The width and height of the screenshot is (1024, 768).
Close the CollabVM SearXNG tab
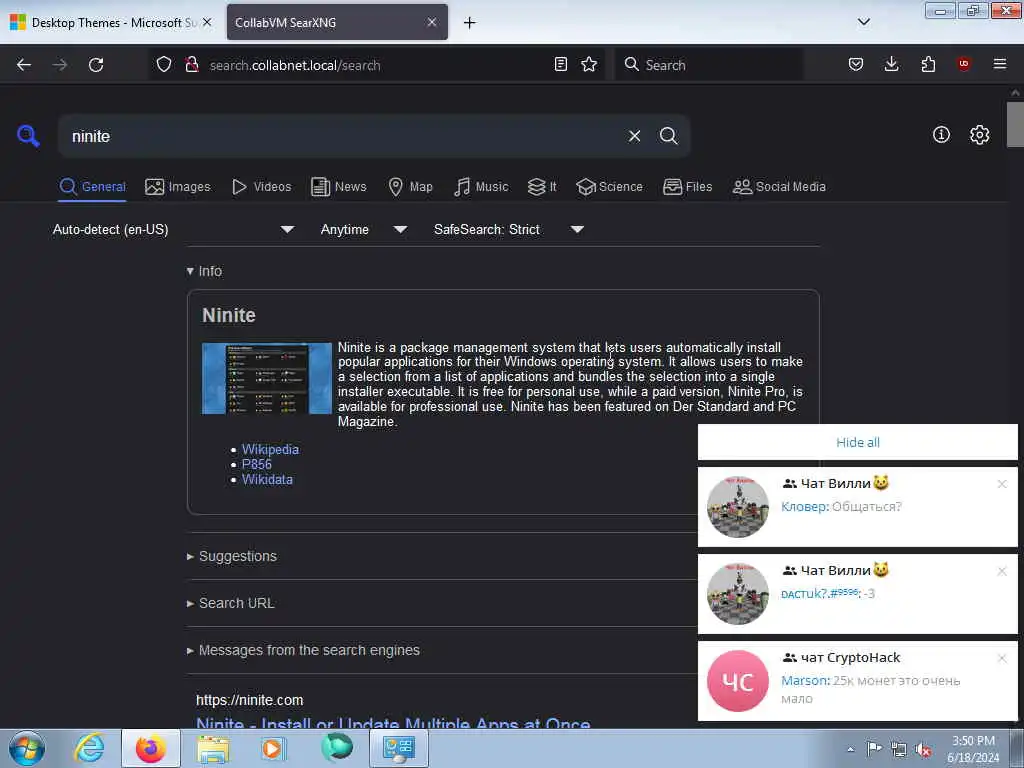pyautogui.click(x=432, y=22)
